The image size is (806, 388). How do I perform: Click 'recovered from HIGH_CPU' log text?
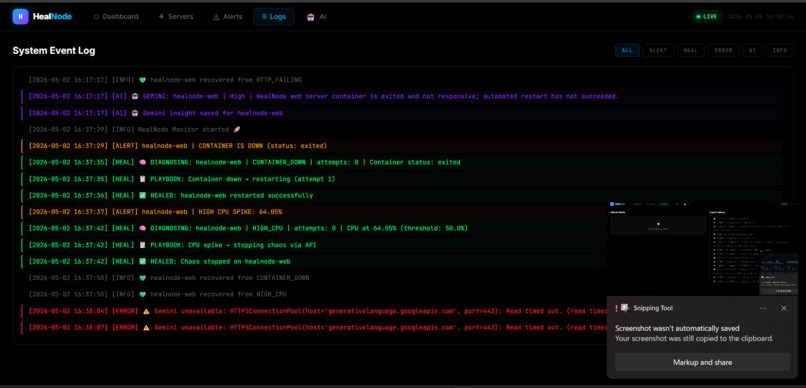coord(243,294)
